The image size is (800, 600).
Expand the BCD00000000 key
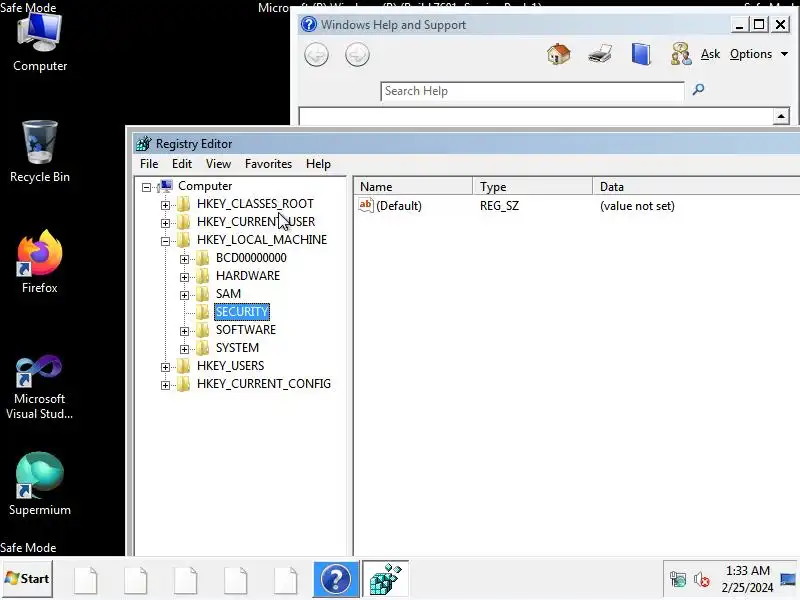click(x=184, y=259)
